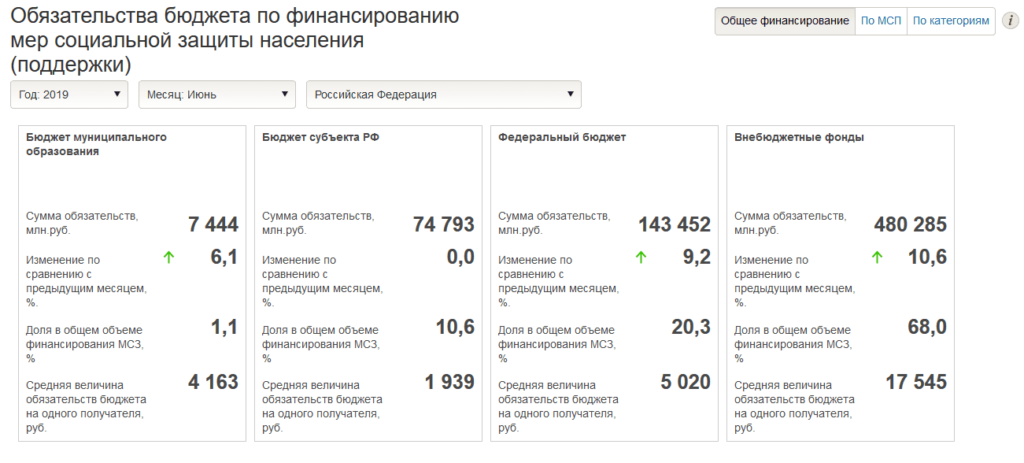Click the 480 285 extra-budgetary funds value
Viewport: 1024px width, 463px height.
coord(910,224)
